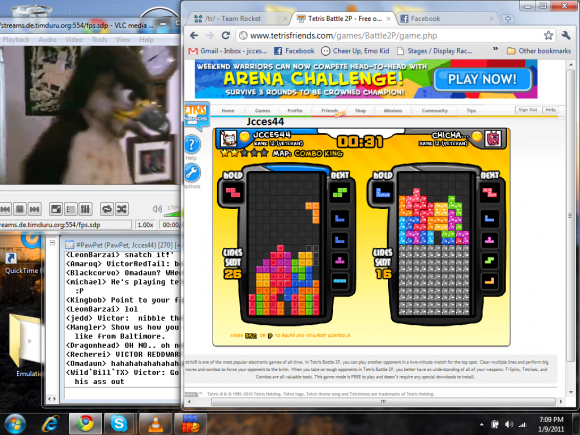Click Help button next to Sign Out
This screenshot has height=435, width=580.
pyautogui.click(x=550, y=110)
